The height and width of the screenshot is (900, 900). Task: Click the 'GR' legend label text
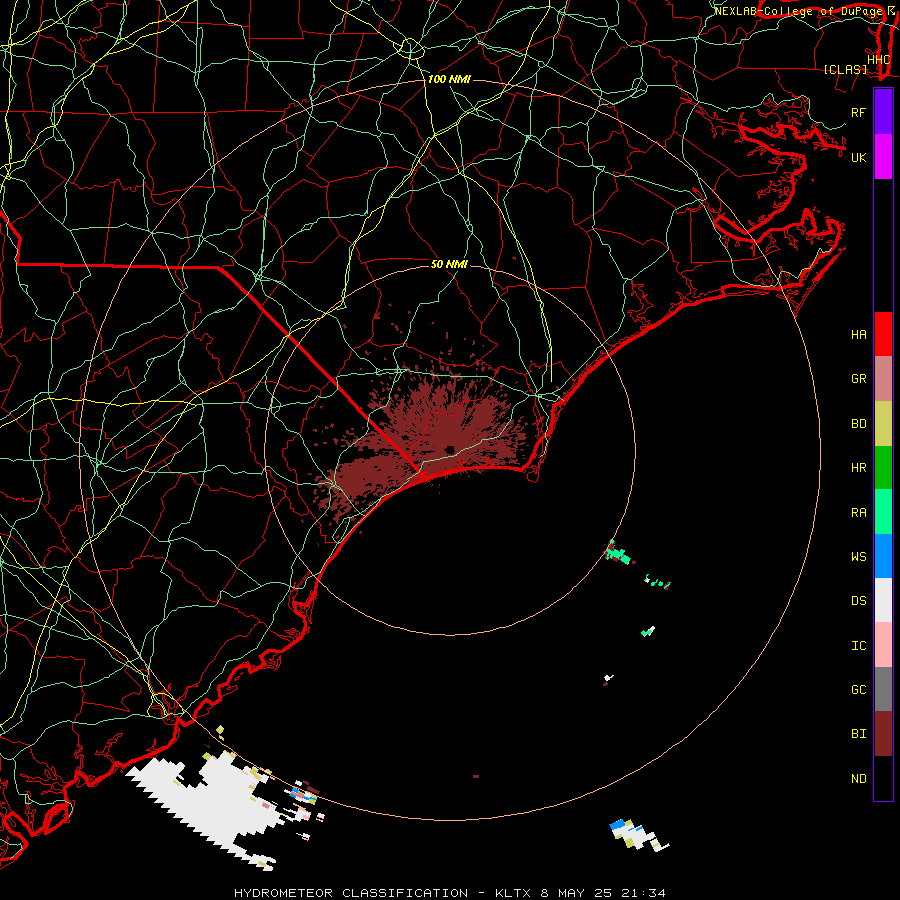(x=859, y=379)
